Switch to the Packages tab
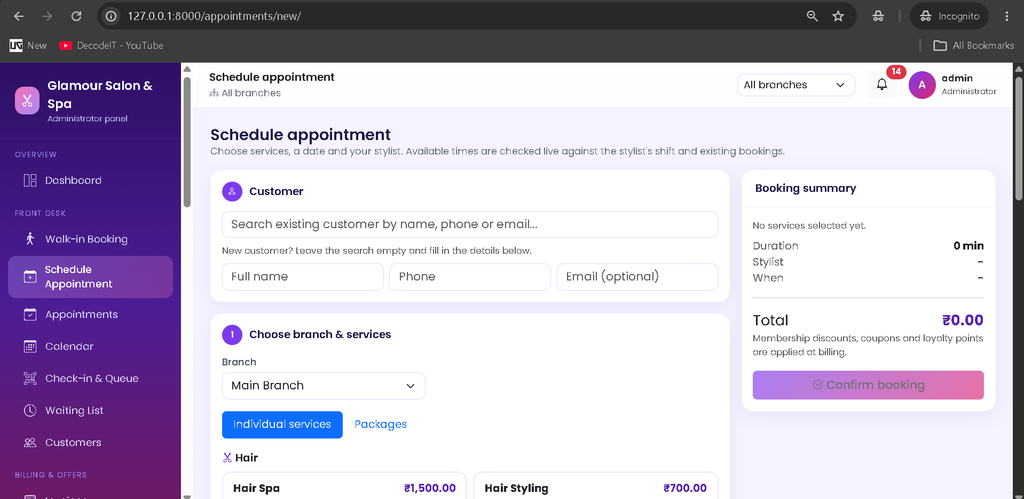The image size is (1024, 499). click(x=380, y=425)
